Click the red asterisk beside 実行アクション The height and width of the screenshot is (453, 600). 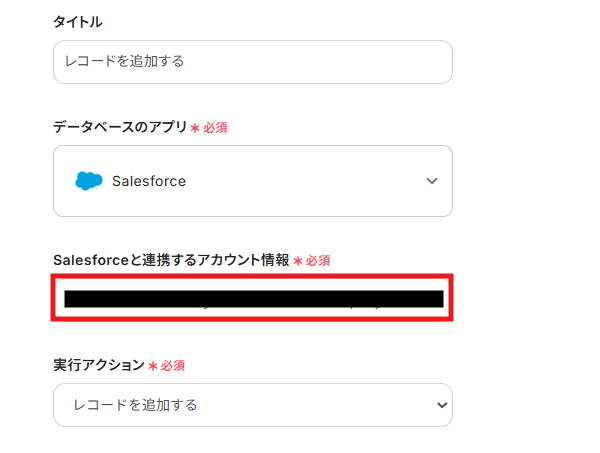click(153, 367)
